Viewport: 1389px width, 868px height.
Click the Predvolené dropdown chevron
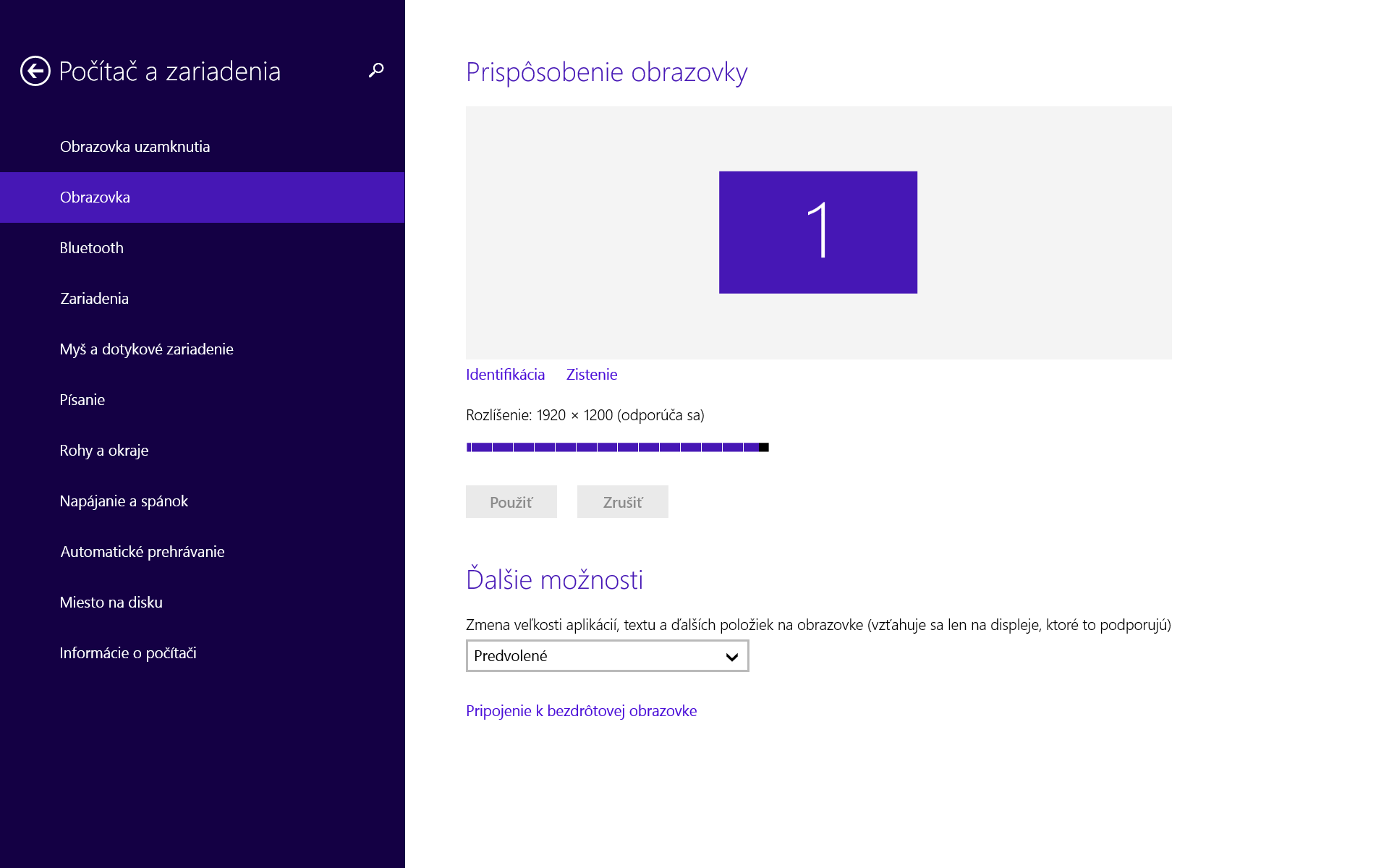click(x=732, y=657)
